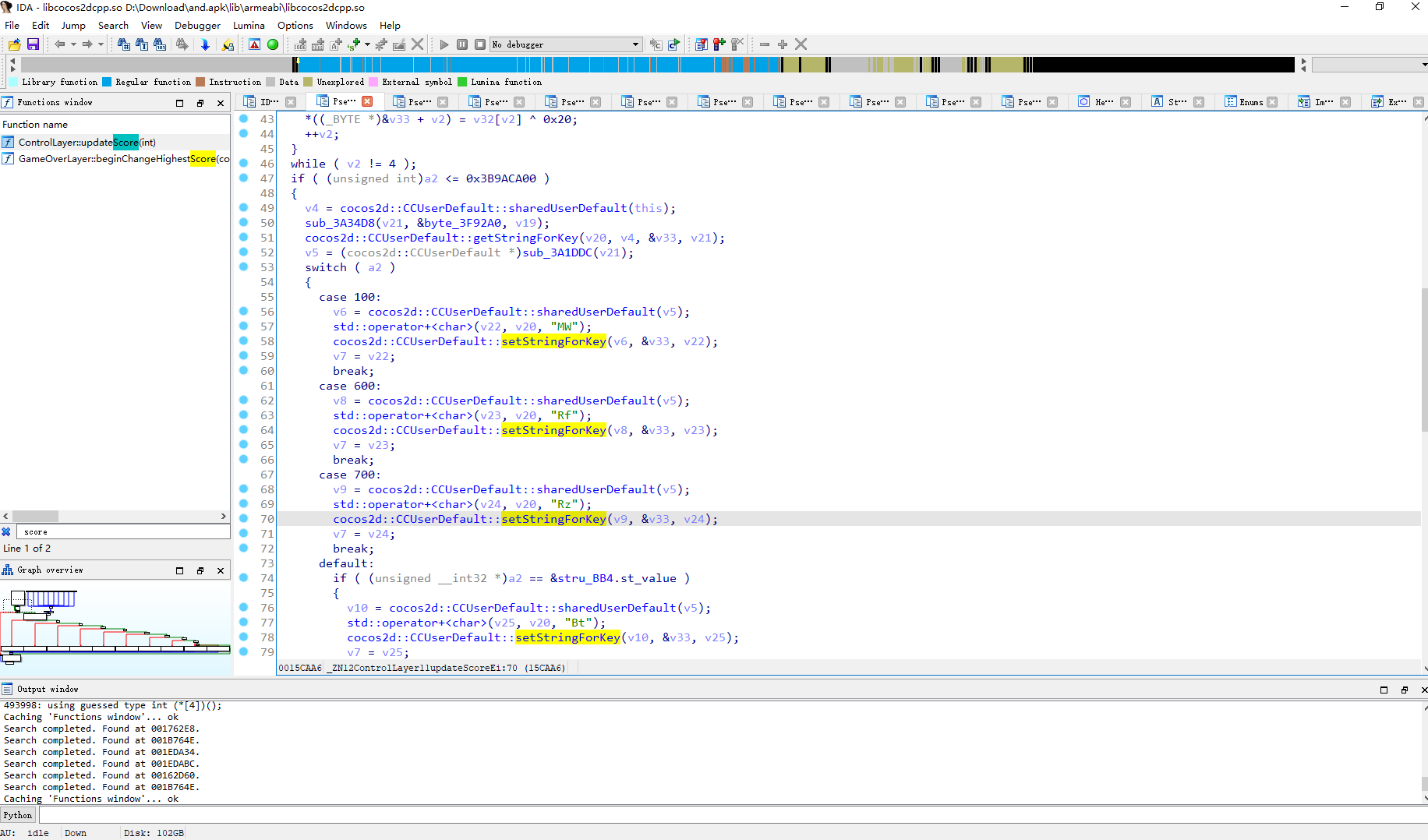Click the red warning triangle icon

click(x=255, y=44)
